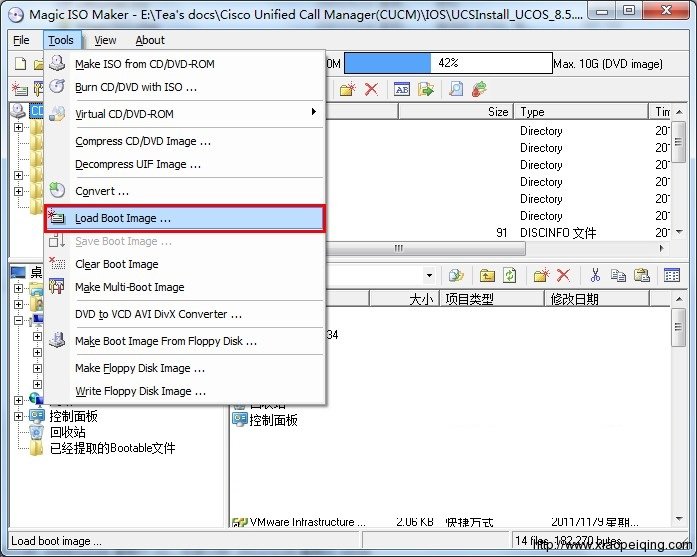Viewport: 697px width, 557px height.
Task: Collapse the expanded computer node in local tree
Action: coord(18,321)
